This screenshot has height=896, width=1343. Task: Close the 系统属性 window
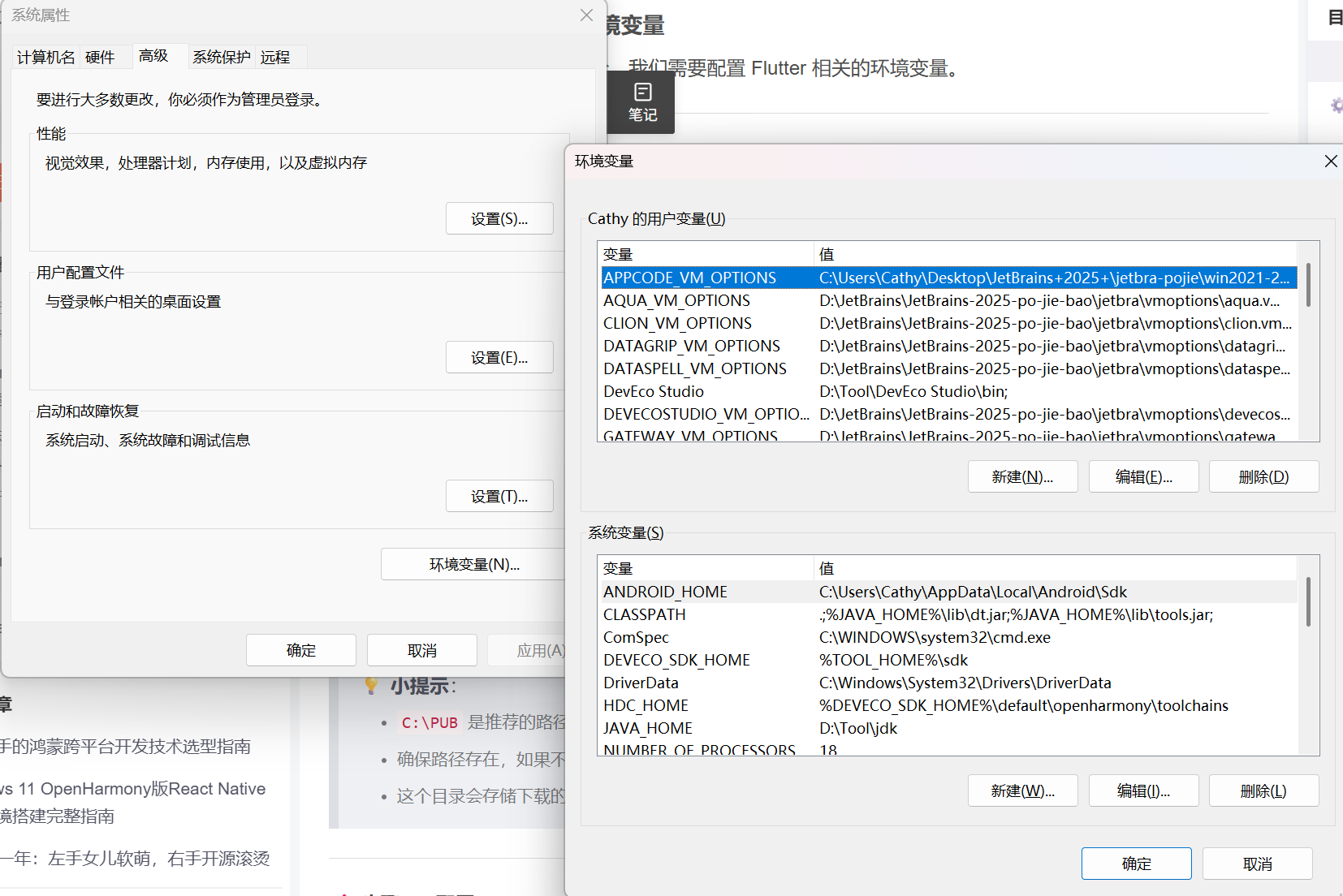pos(586,15)
